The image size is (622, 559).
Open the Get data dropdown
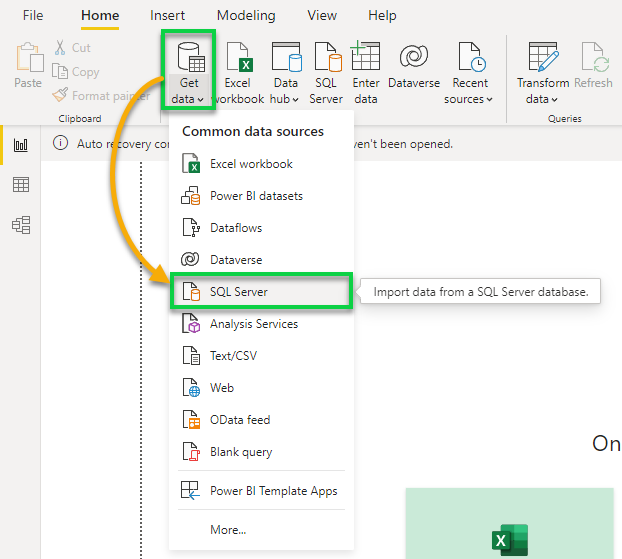[189, 71]
